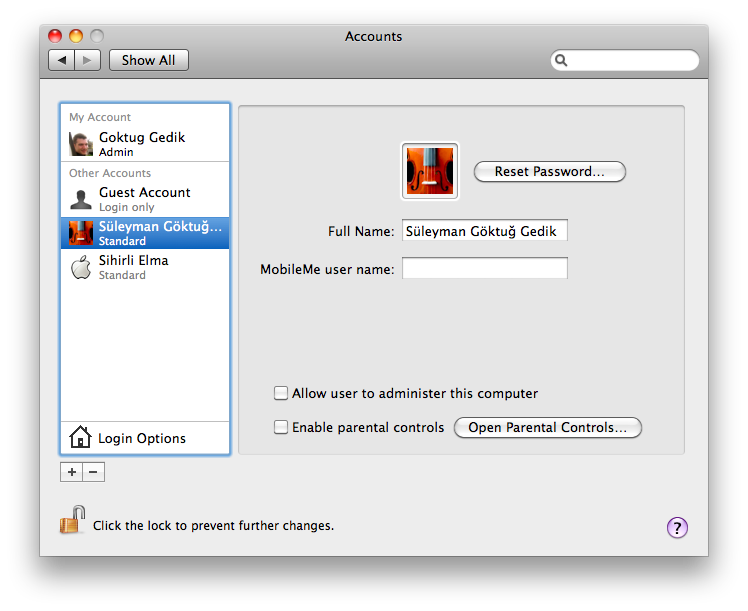
Task: Toggle Enable parental controls checkbox
Action: [282, 427]
